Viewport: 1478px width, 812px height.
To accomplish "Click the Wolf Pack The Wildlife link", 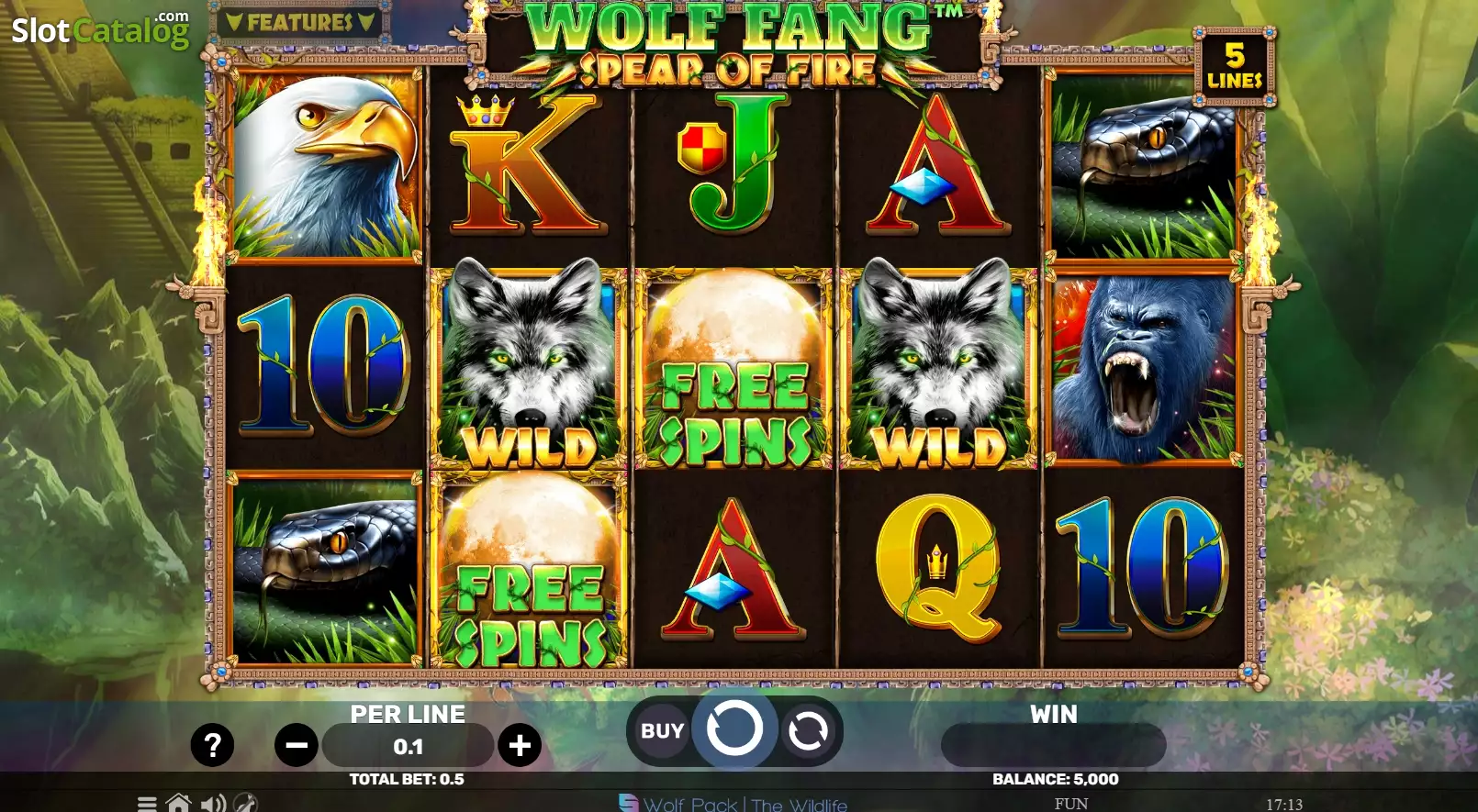I will pos(745,804).
